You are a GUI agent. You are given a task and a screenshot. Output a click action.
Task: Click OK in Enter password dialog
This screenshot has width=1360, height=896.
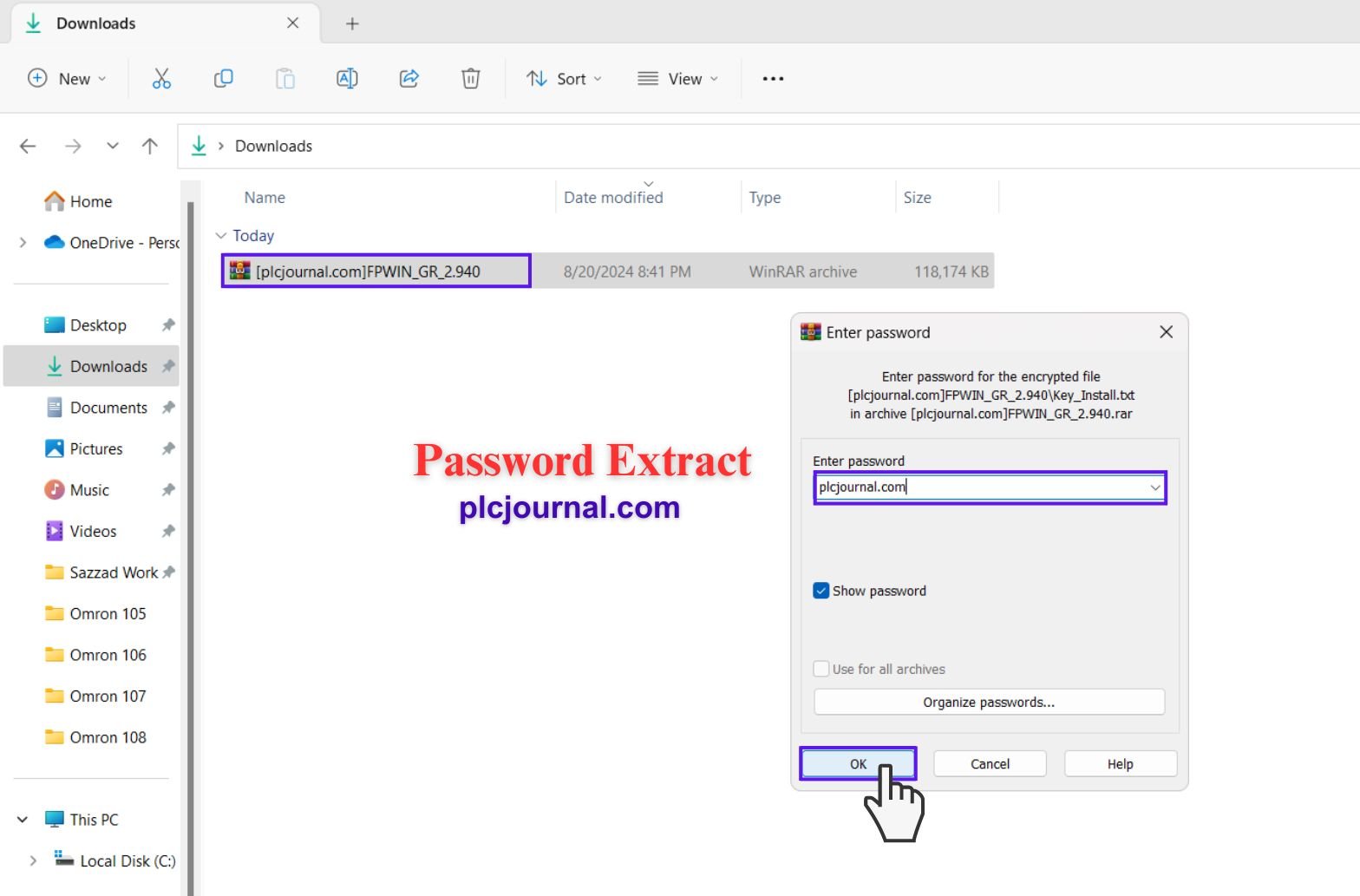click(x=858, y=763)
